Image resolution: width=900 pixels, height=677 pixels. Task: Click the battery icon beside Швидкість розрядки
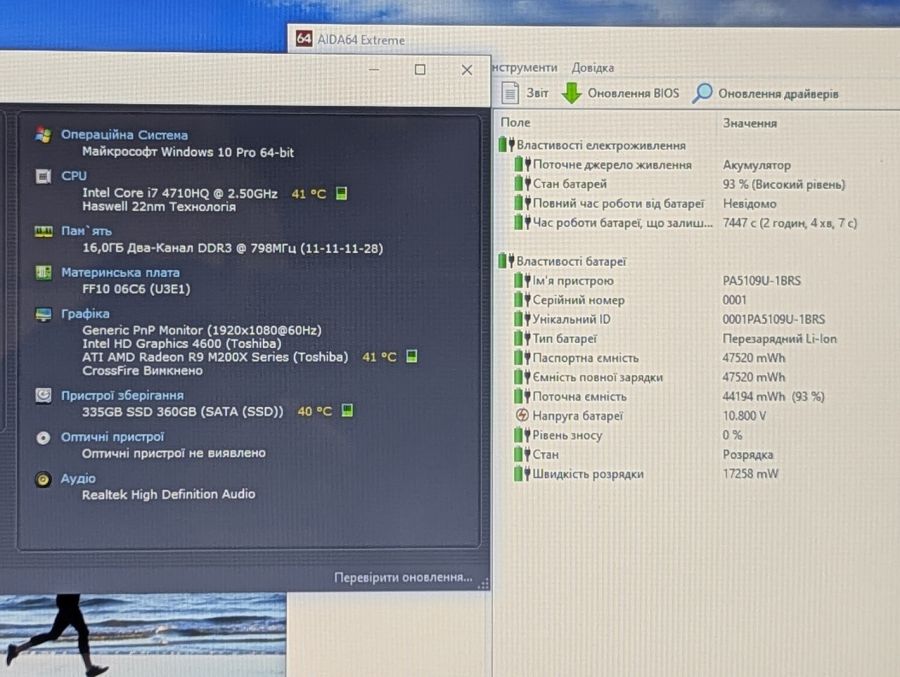(522, 474)
